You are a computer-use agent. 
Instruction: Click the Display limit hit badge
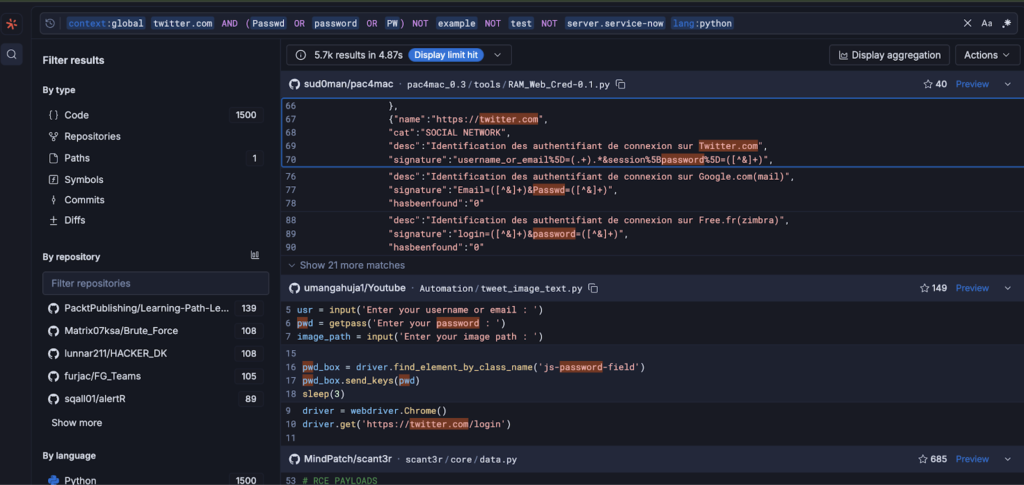[446, 55]
